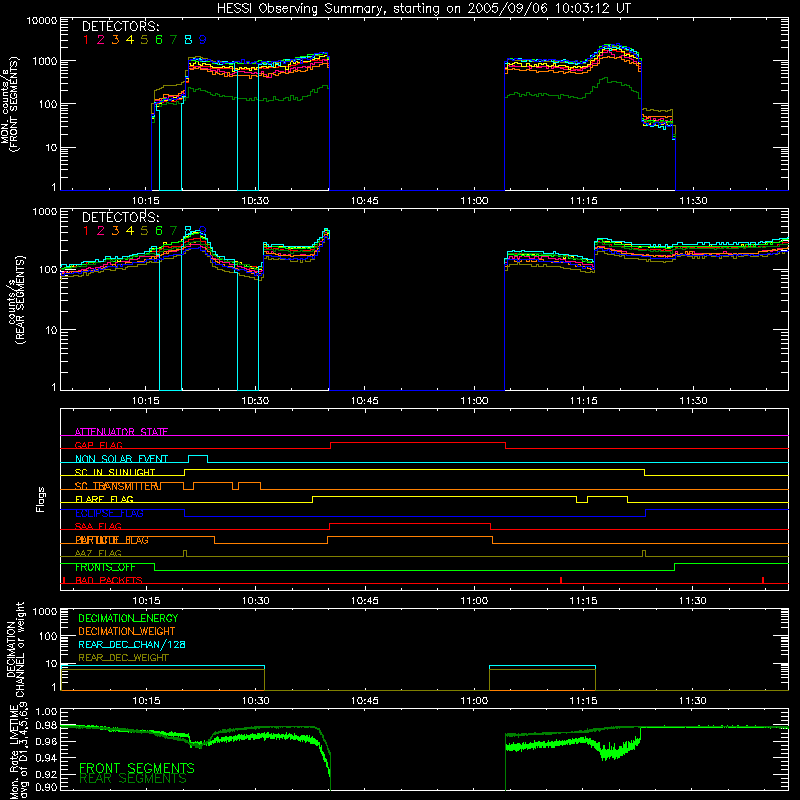Click the 10:45 time tick under rear segments plot
800x800 pixels.
tap(365, 401)
